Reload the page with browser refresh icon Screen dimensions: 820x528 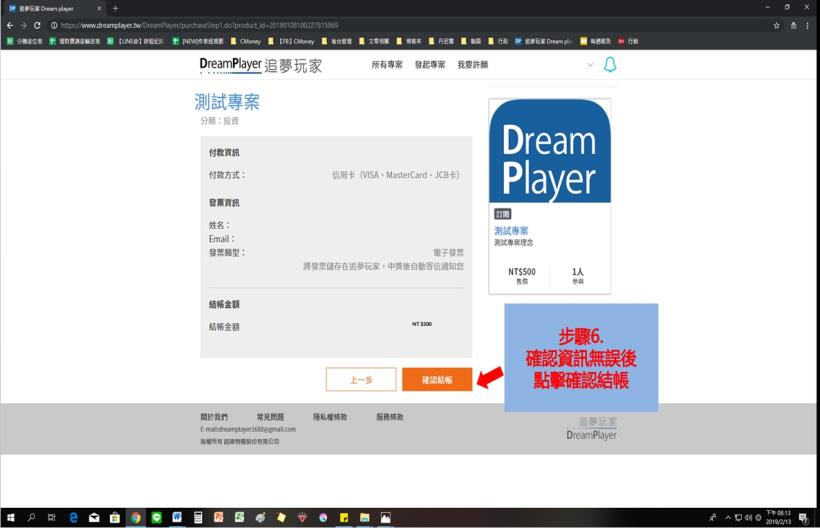pos(39,25)
